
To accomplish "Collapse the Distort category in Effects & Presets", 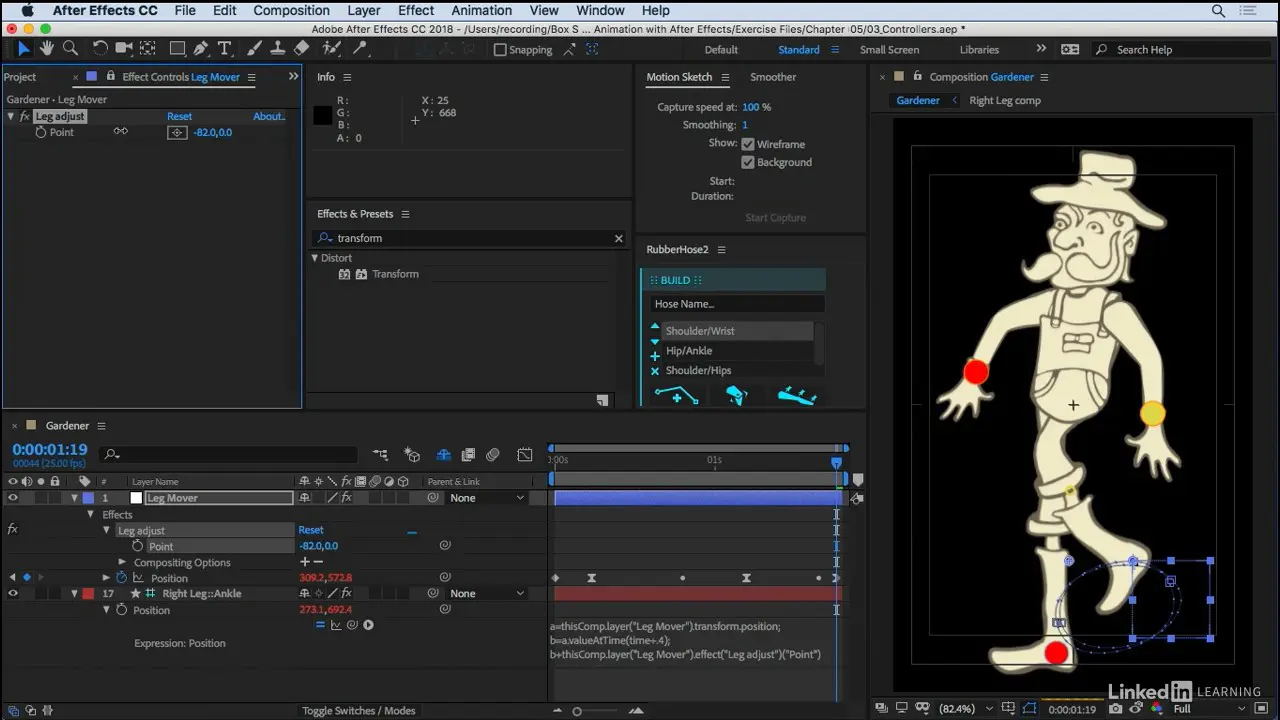I will [x=315, y=258].
